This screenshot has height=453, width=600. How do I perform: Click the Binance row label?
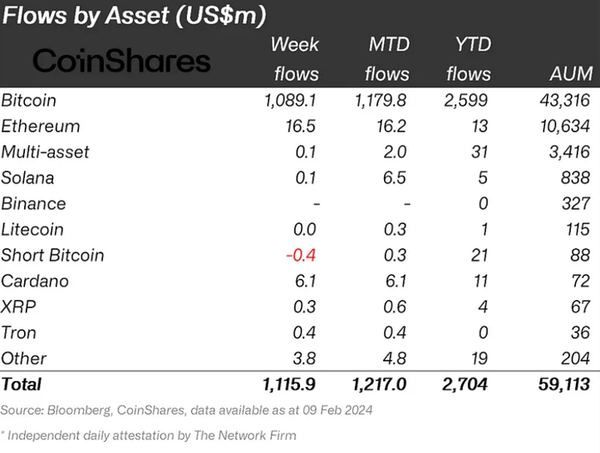pos(33,204)
